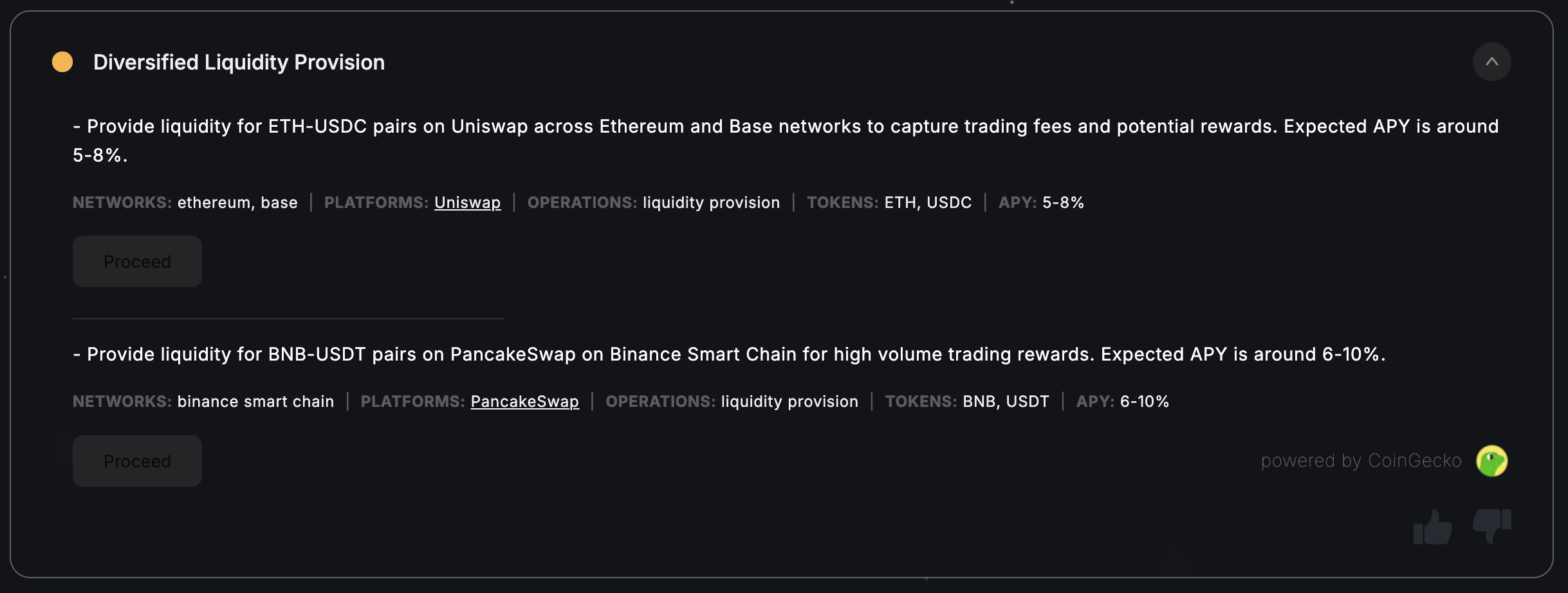
Task: Click the thumbs down feedback icon
Action: pos(1491,525)
